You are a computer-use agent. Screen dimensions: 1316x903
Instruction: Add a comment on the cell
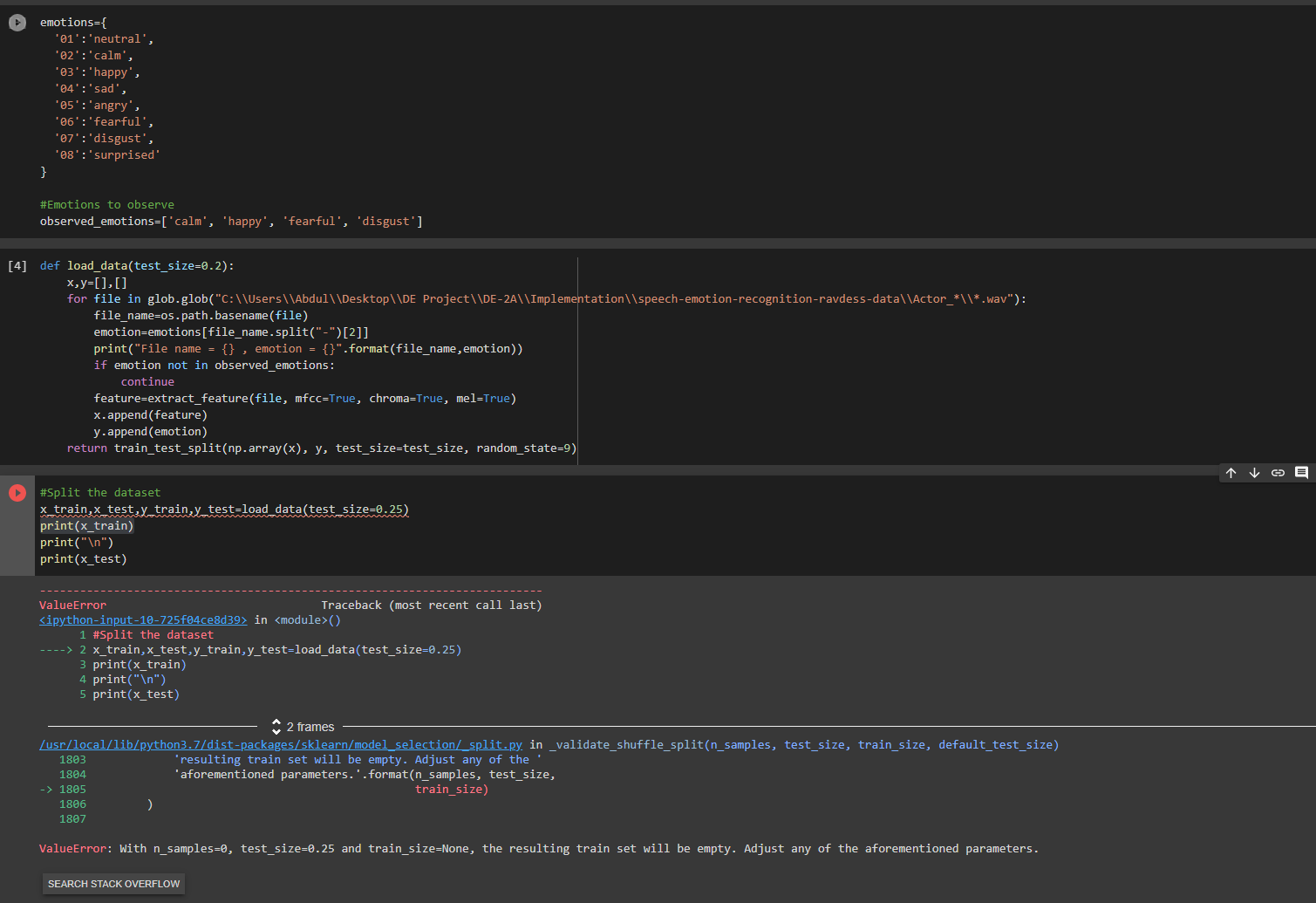tap(1301, 472)
